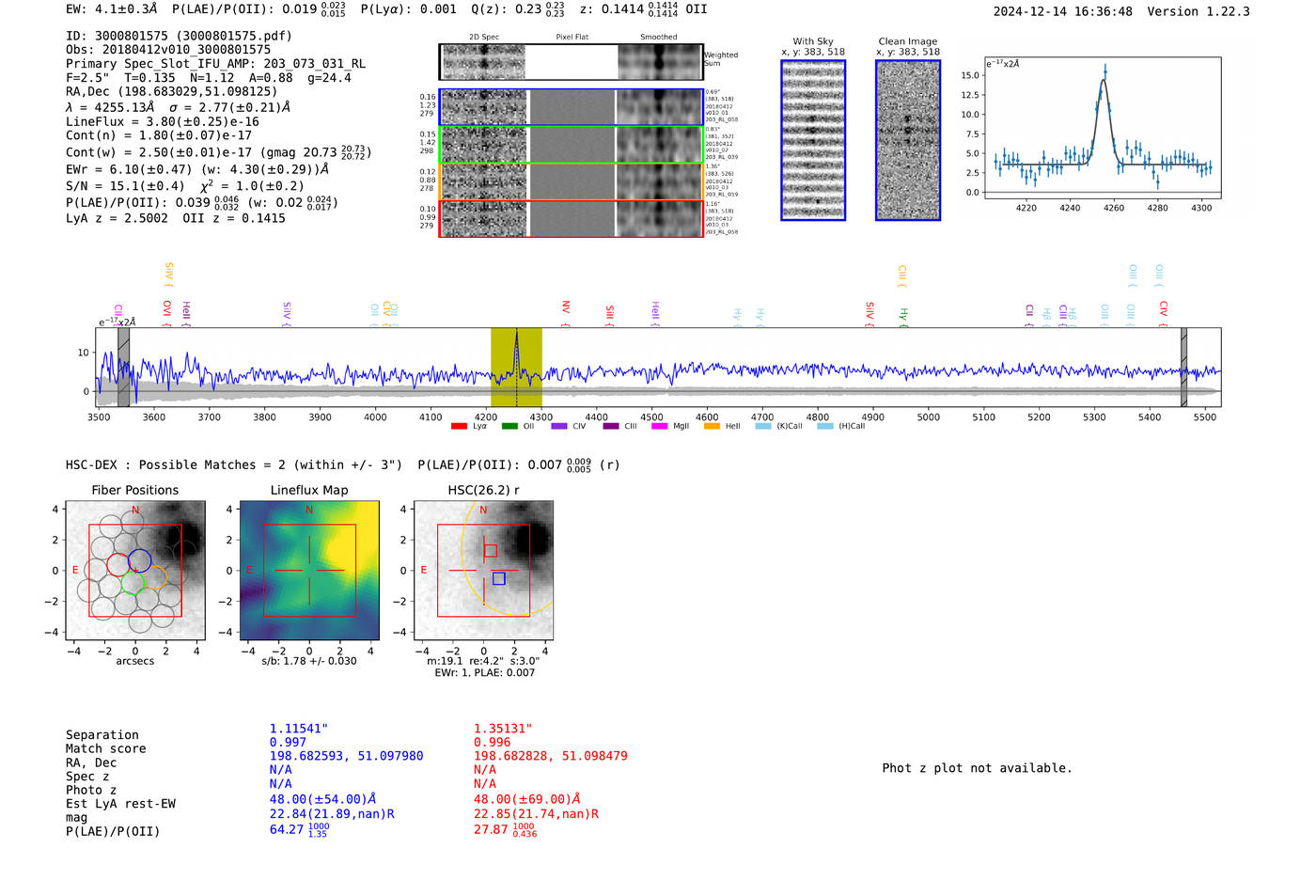Select the green fiber circle in Fiber Positions
This screenshot has height=896, width=1316.
[133, 583]
